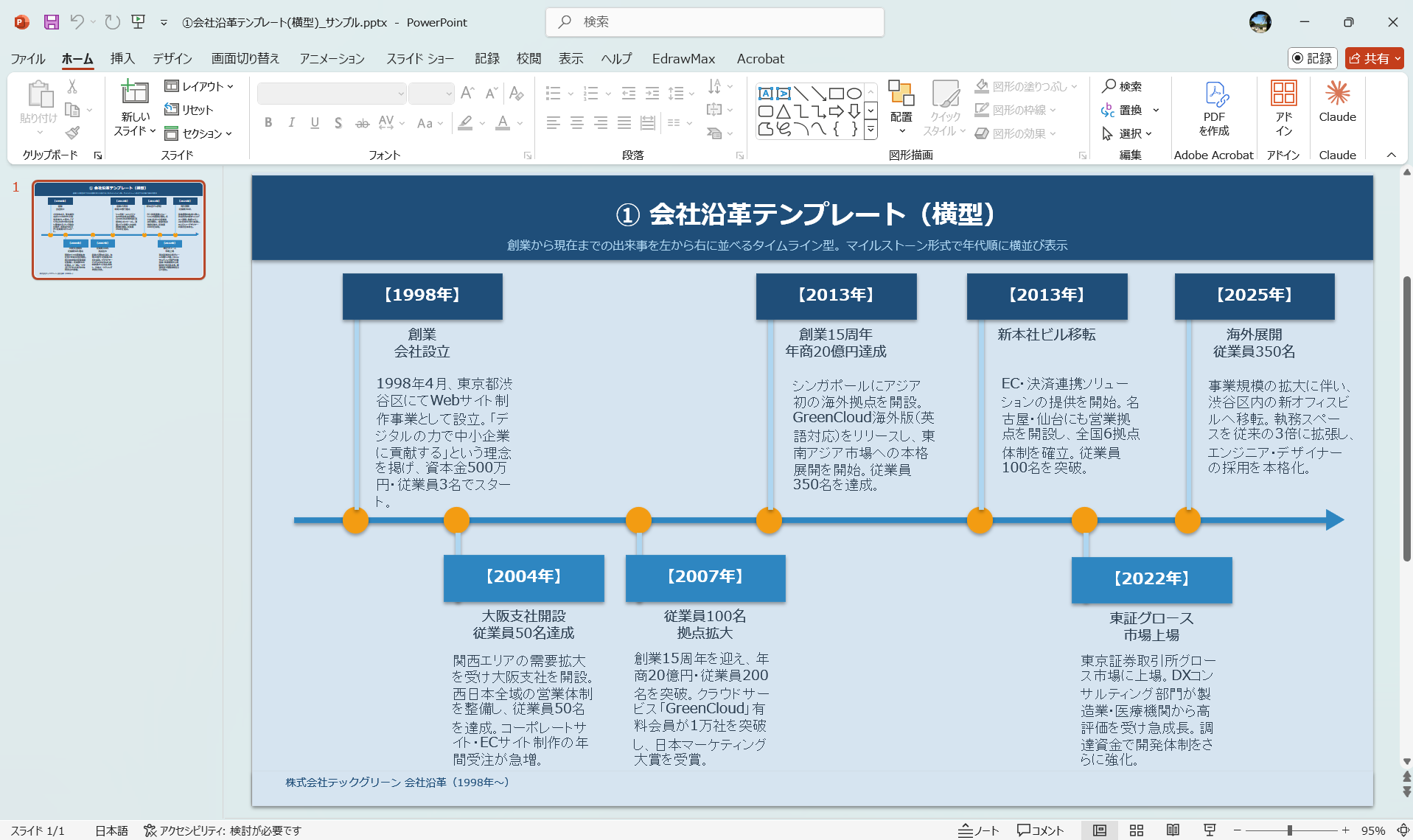Start slideshow from beginning icon in title bar
The height and width of the screenshot is (840, 1413).
(x=138, y=22)
